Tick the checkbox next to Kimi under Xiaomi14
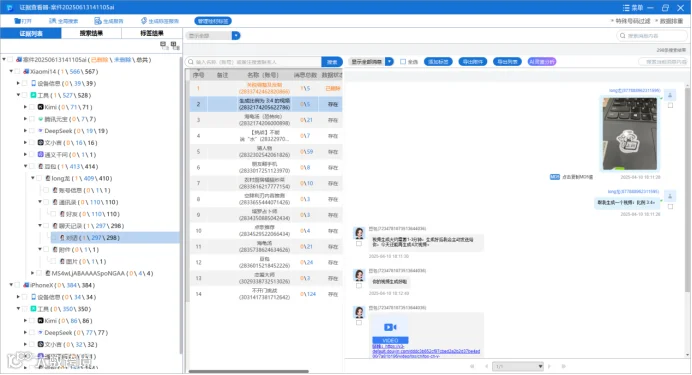This screenshot has width=692, height=375. tap(32, 107)
